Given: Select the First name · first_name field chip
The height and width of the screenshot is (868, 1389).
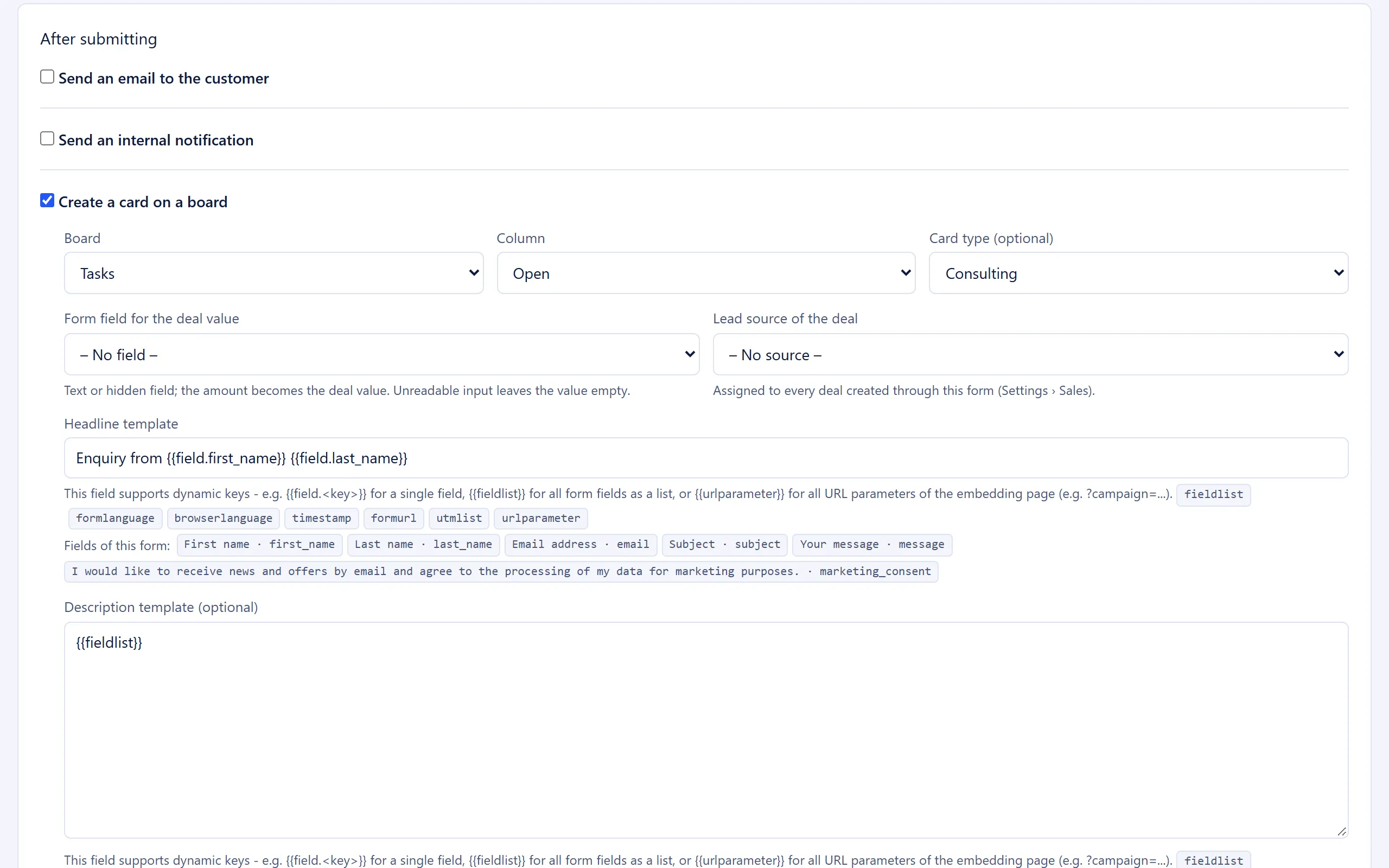Looking at the screenshot, I should 259,545.
